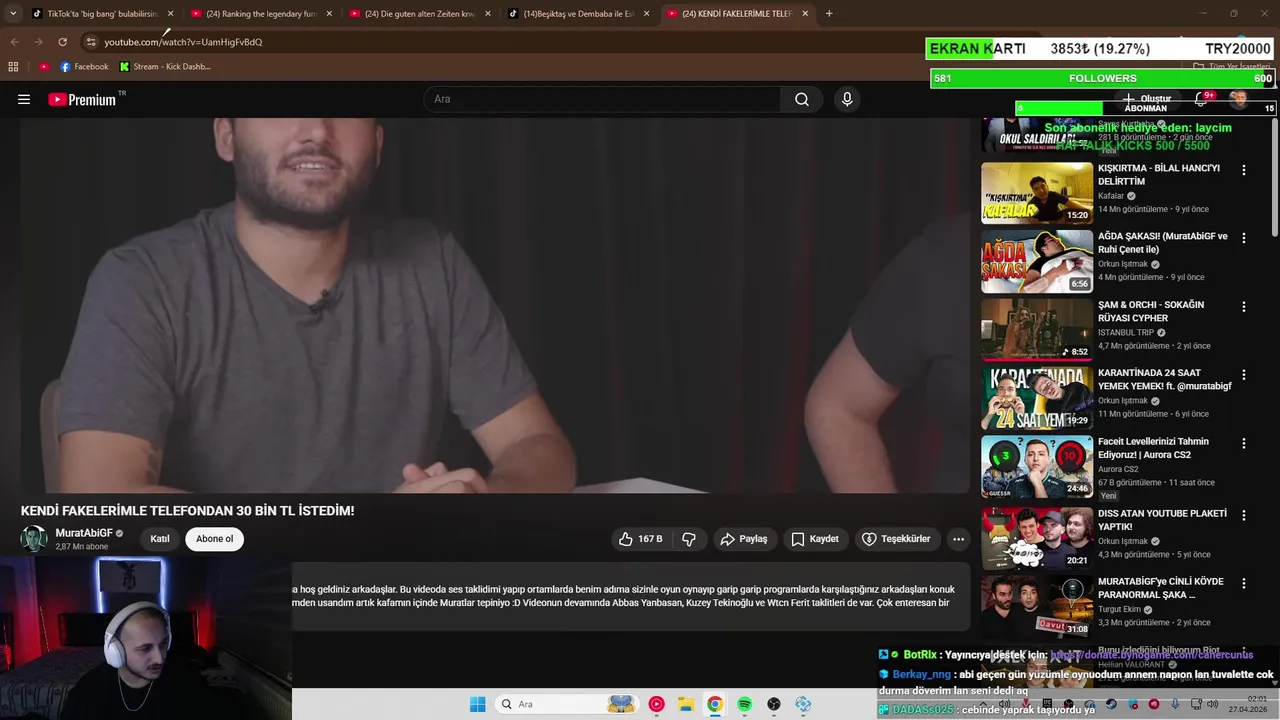1280x720 pixels.
Task: Like the video (167 B)
Action: tap(640, 539)
